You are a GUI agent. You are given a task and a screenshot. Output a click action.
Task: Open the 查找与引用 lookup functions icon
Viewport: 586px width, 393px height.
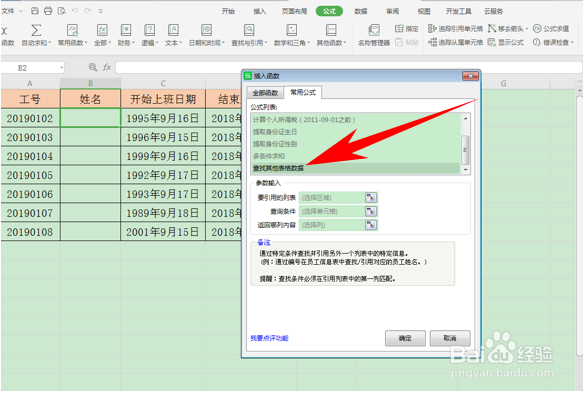tap(249, 30)
